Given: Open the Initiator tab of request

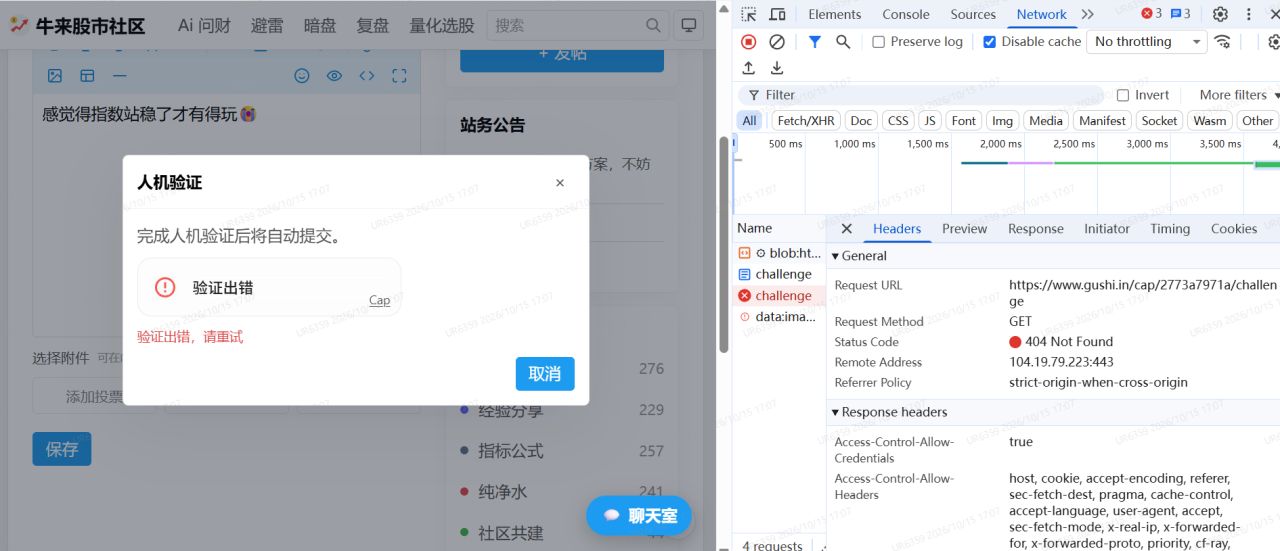Looking at the screenshot, I should pos(1107,229).
